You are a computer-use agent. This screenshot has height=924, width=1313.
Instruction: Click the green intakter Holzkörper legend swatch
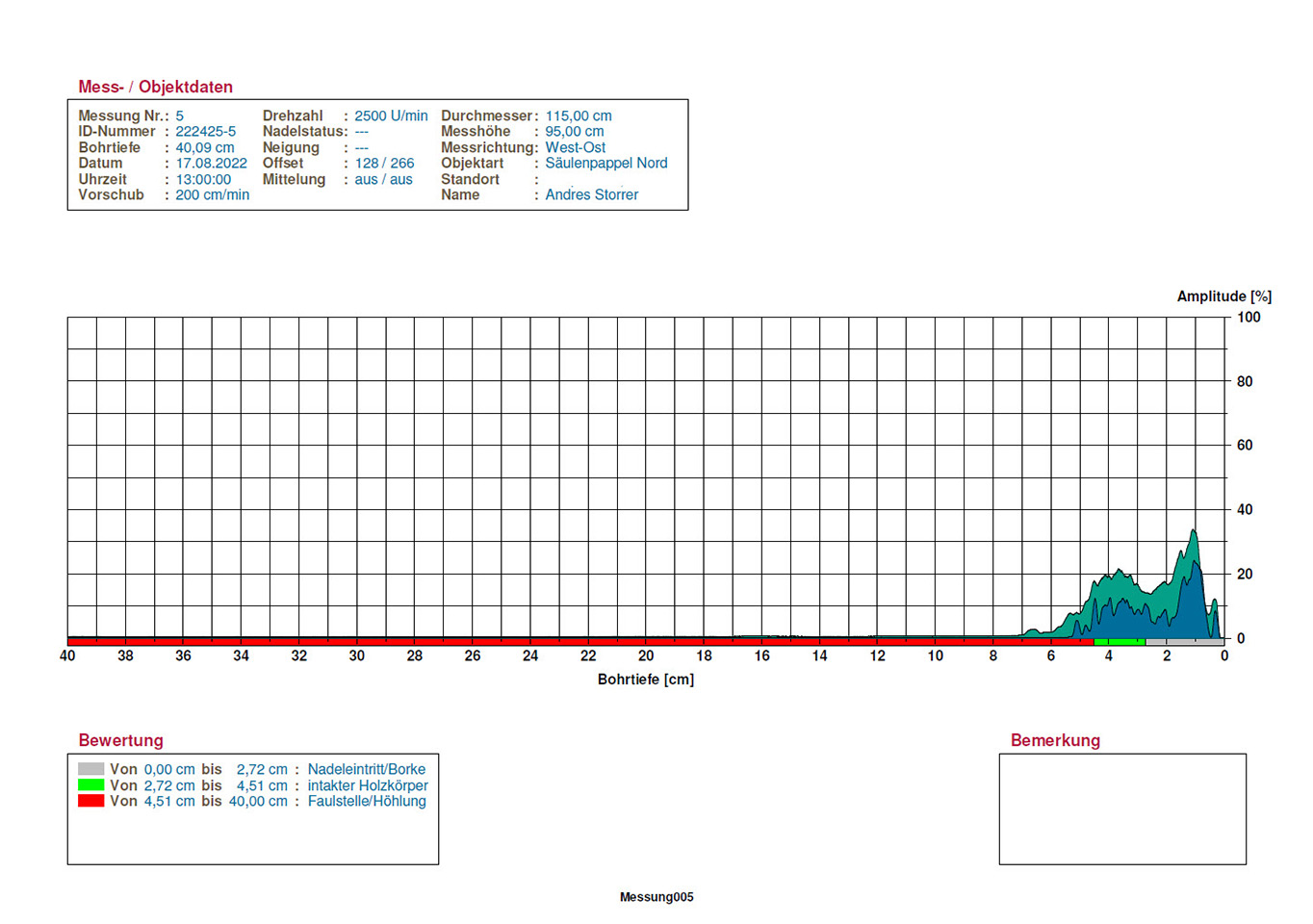(x=90, y=784)
